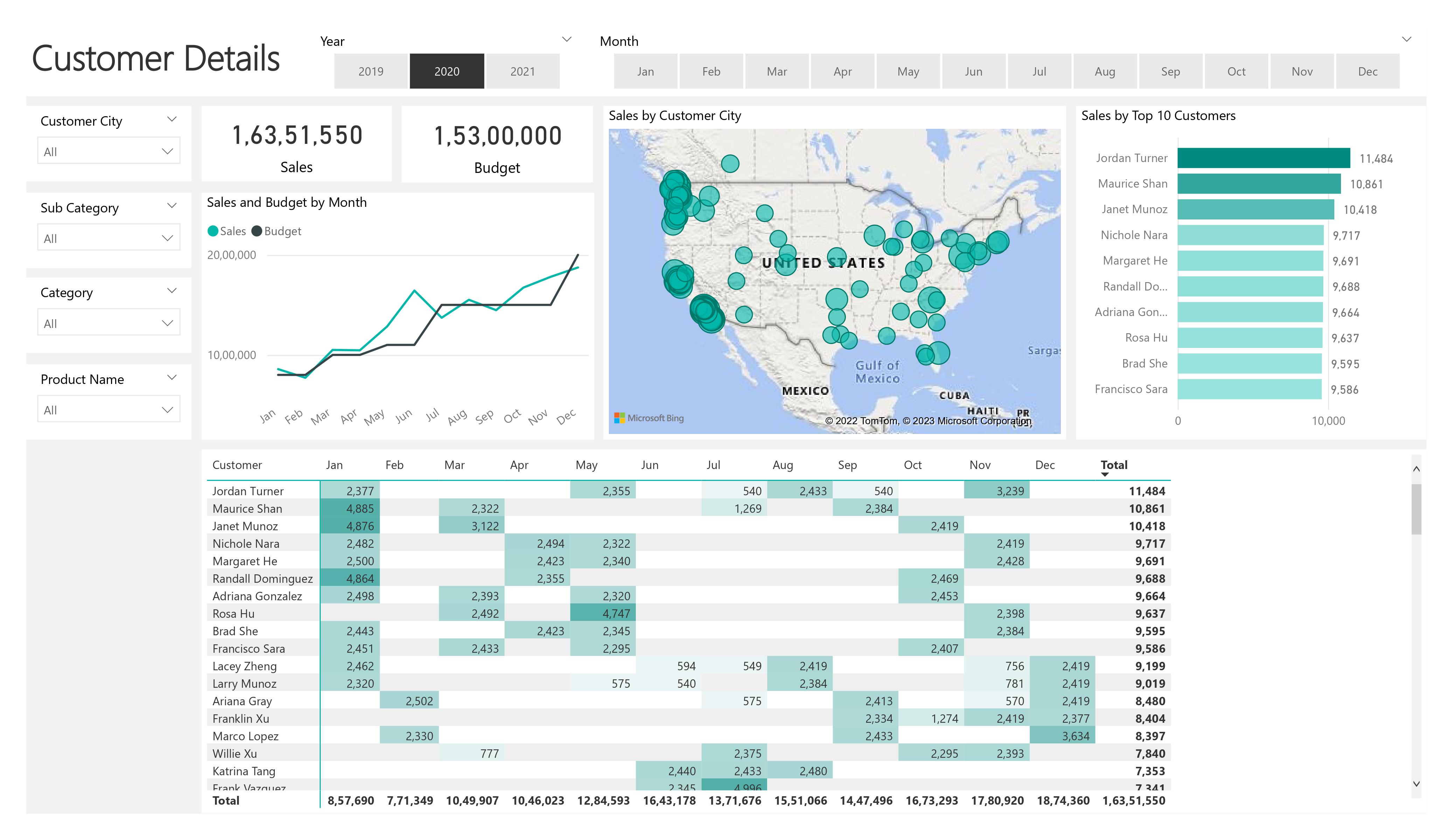The image size is (1453, 840).
Task: Toggle the Sales series in the line chart legend
Action: tap(230, 231)
